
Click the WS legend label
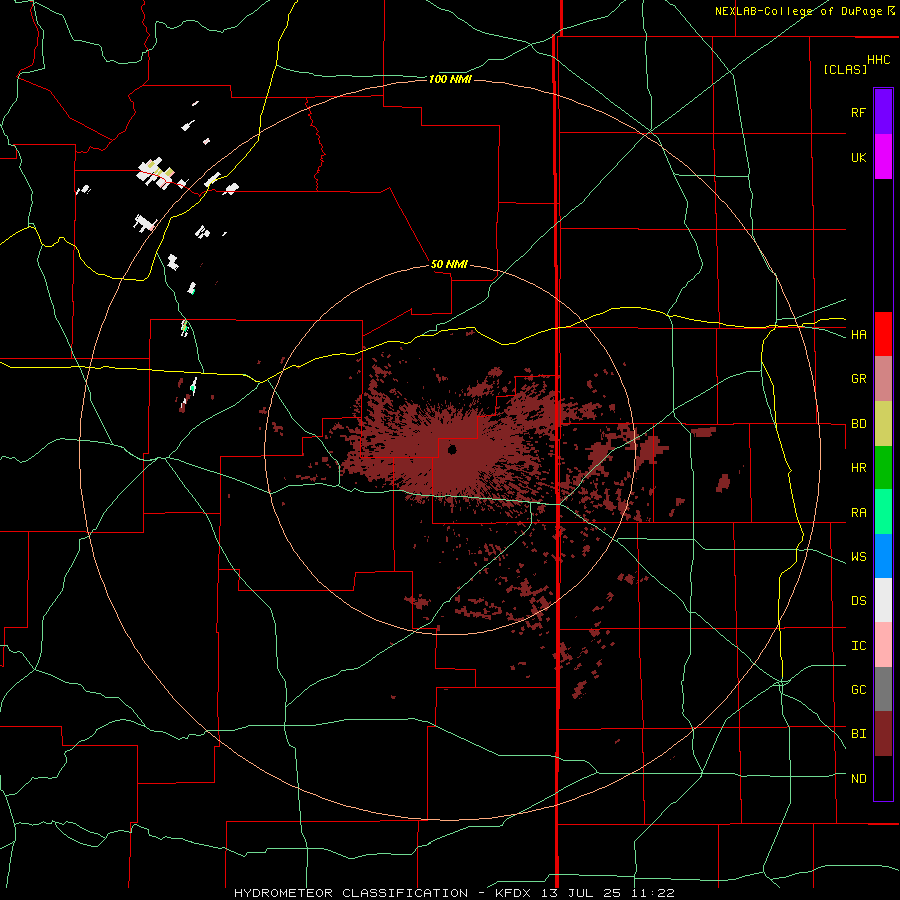[858, 557]
